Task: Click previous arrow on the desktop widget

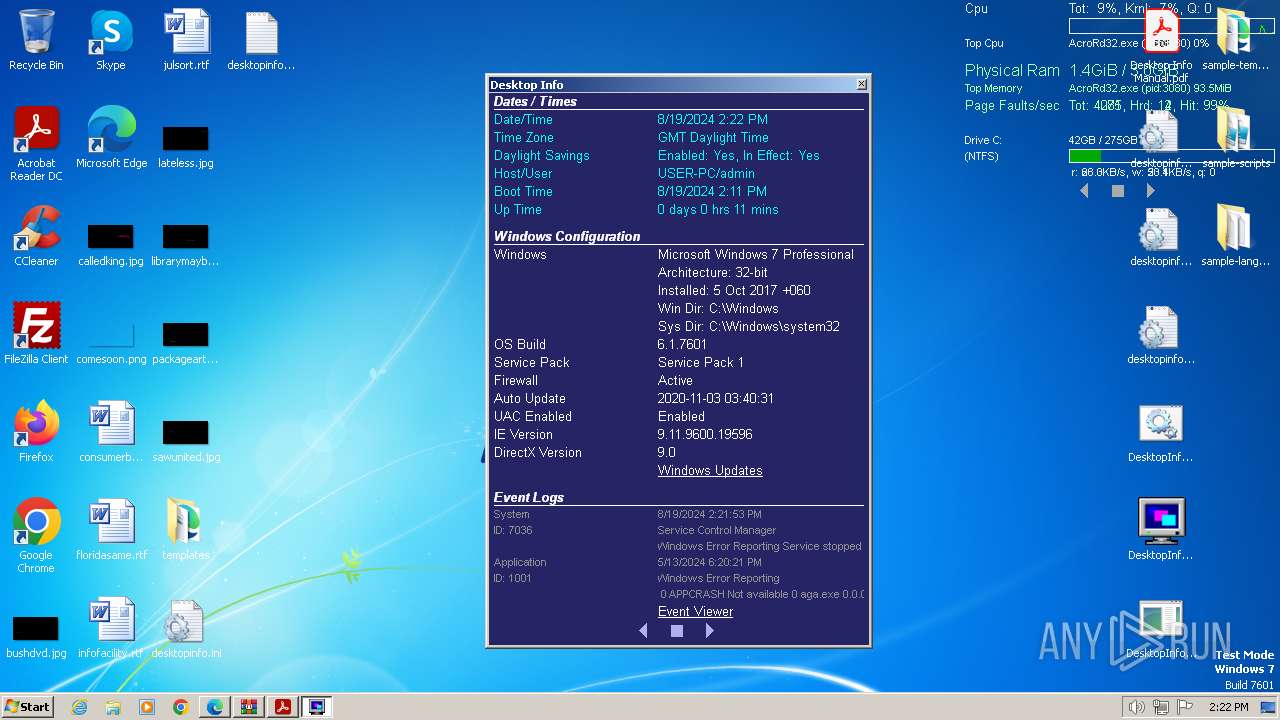Action: pyautogui.click(x=1084, y=191)
